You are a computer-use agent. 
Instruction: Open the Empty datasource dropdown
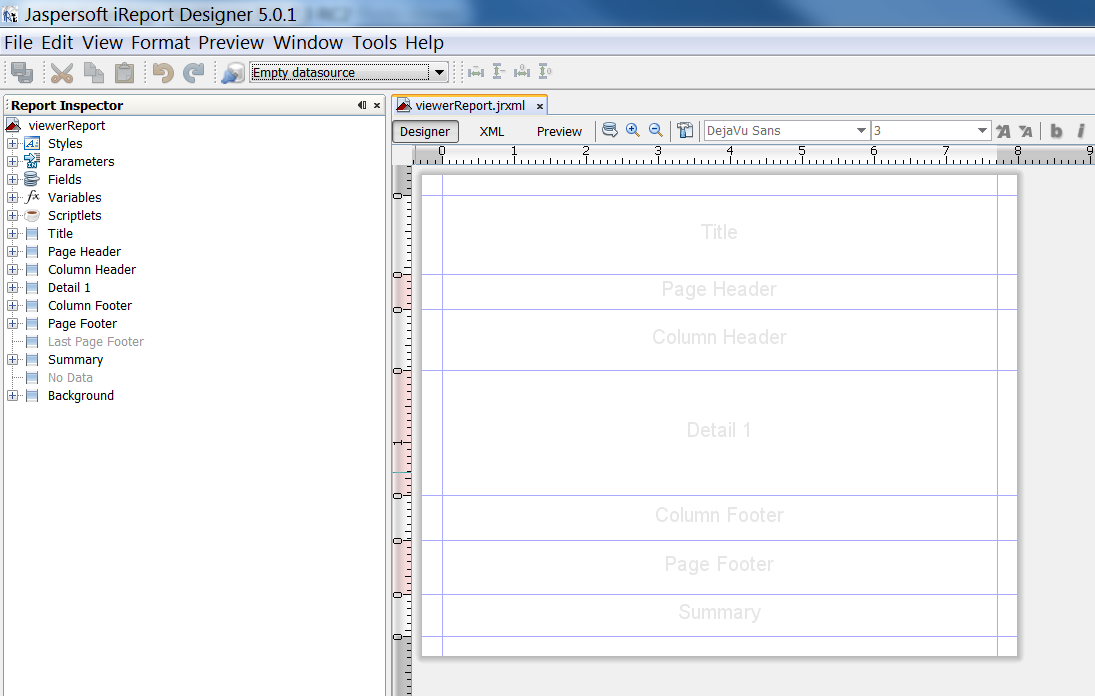(x=439, y=71)
